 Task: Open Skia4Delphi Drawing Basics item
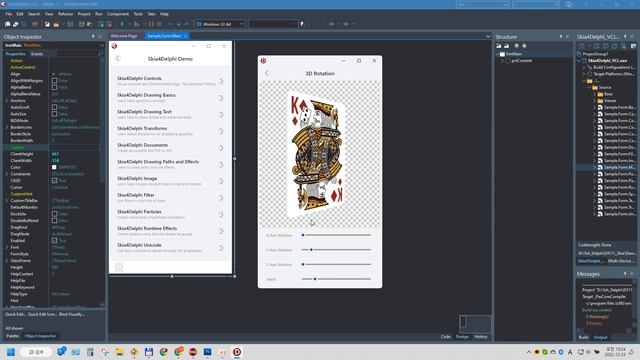point(170,98)
